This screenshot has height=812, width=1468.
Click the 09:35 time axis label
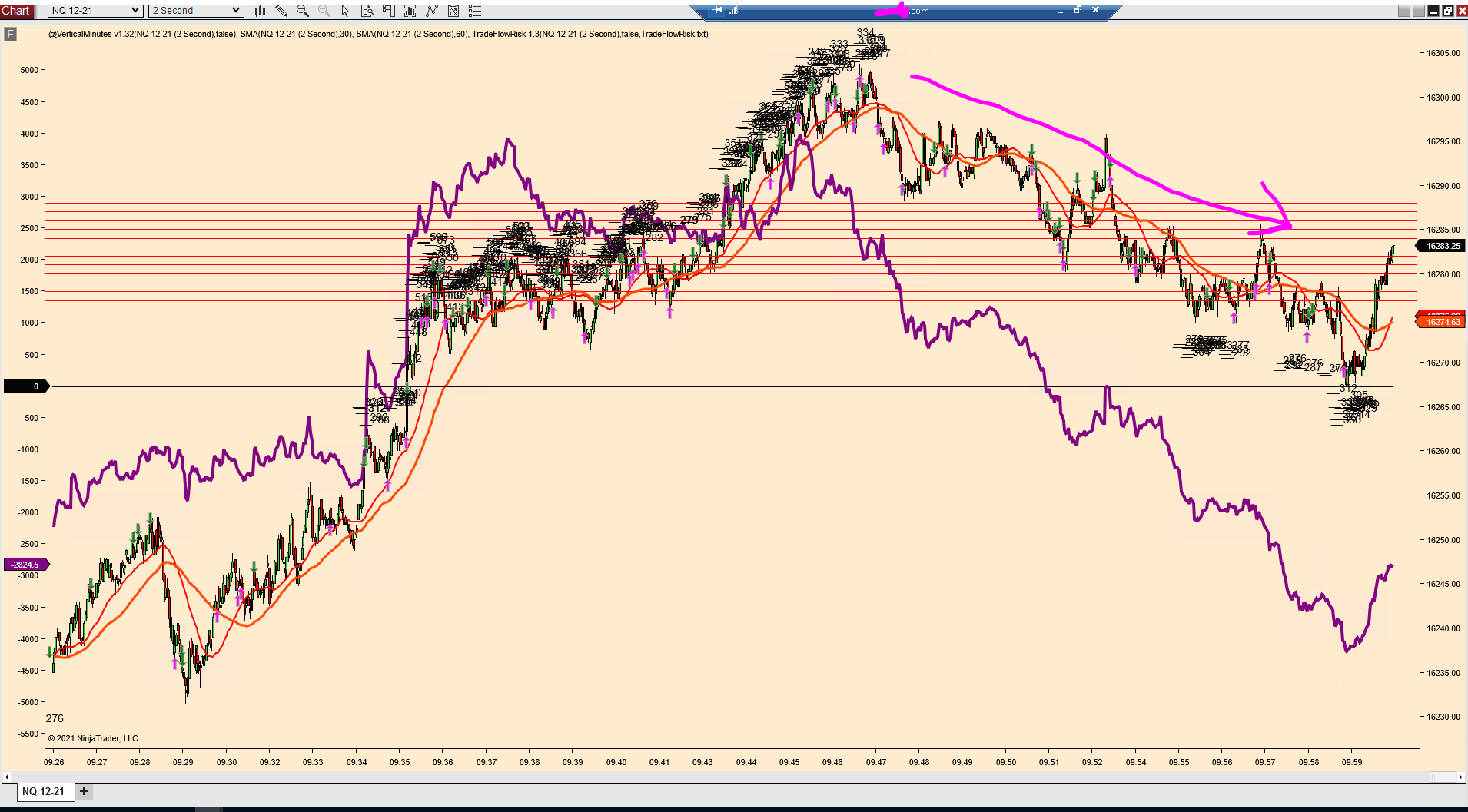pyautogui.click(x=400, y=762)
